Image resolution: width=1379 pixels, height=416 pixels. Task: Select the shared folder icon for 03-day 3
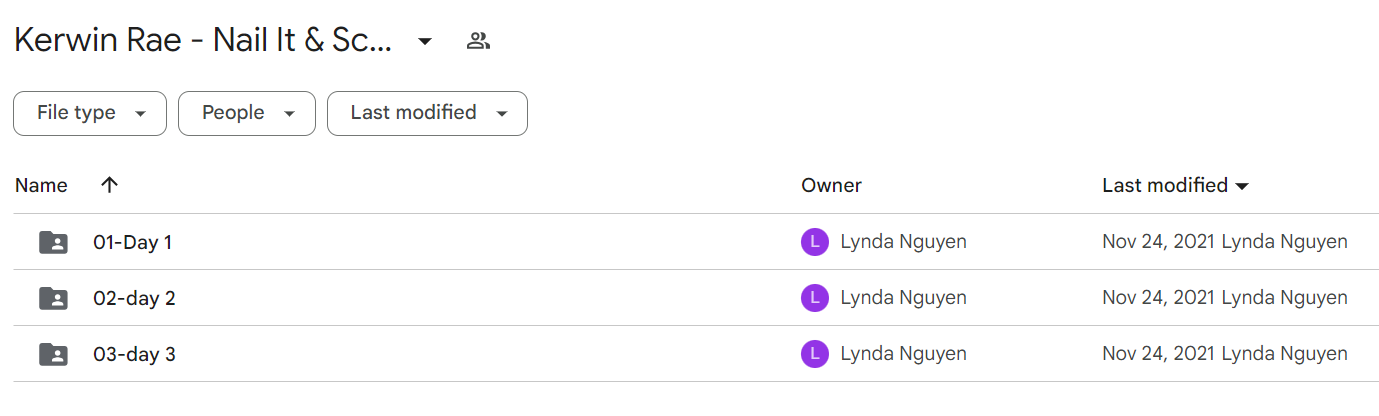(x=53, y=354)
